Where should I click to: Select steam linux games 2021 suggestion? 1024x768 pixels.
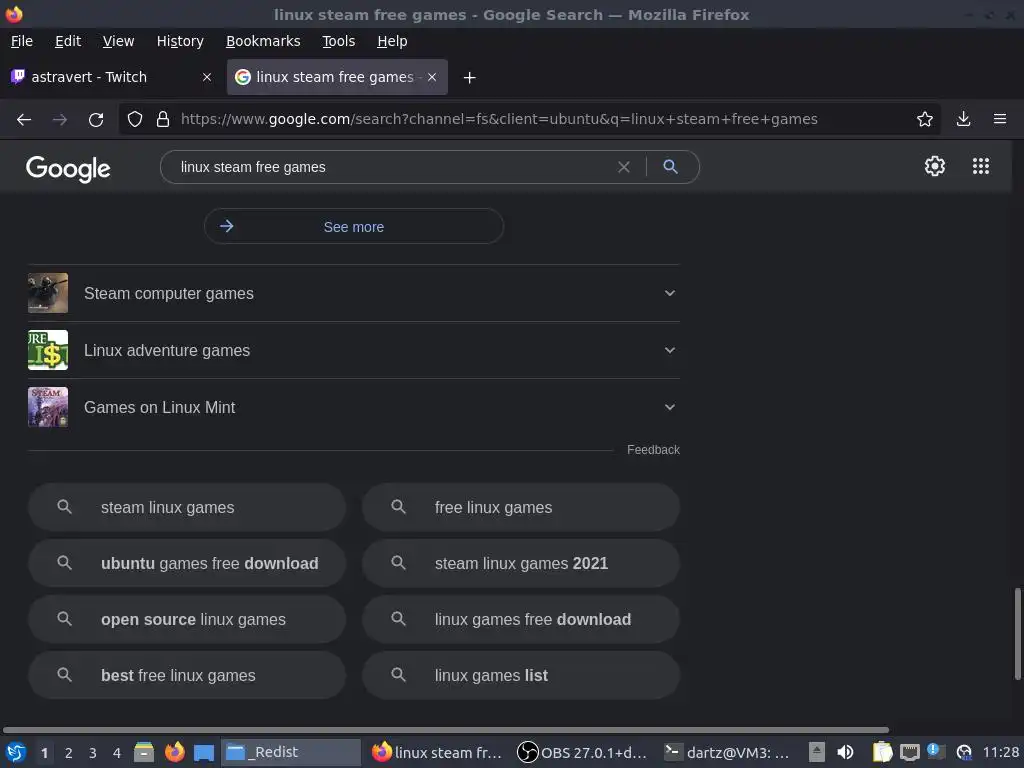520,563
